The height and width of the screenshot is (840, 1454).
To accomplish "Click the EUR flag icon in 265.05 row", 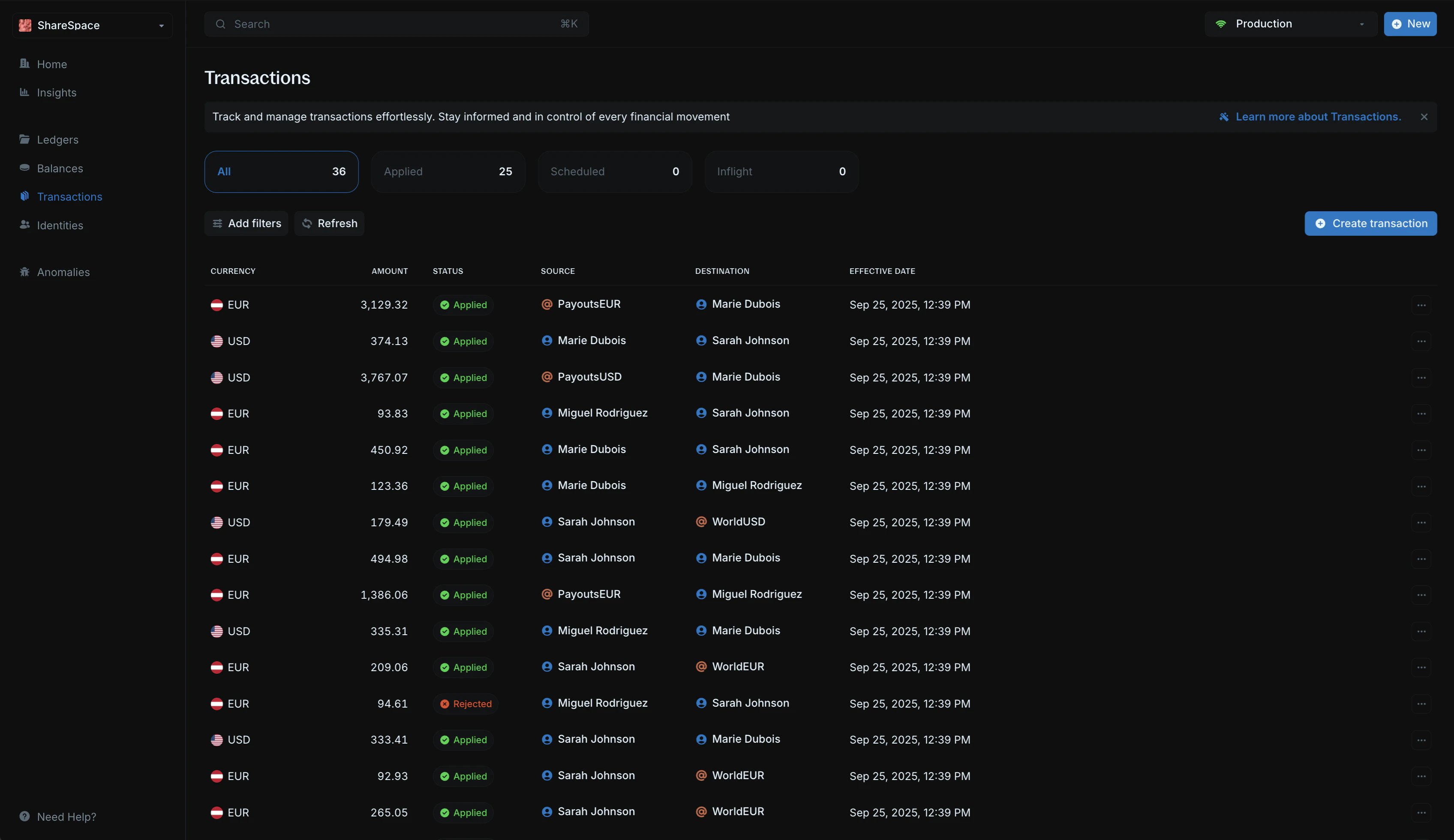I will coord(216,812).
